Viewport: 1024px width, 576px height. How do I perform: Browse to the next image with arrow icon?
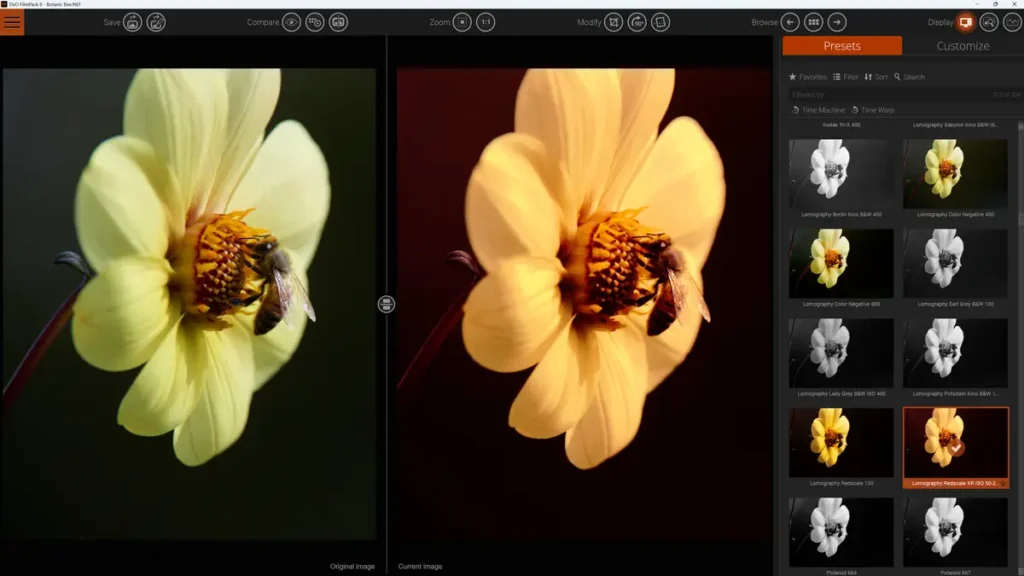pyautogui.click(x=838, y=21)
